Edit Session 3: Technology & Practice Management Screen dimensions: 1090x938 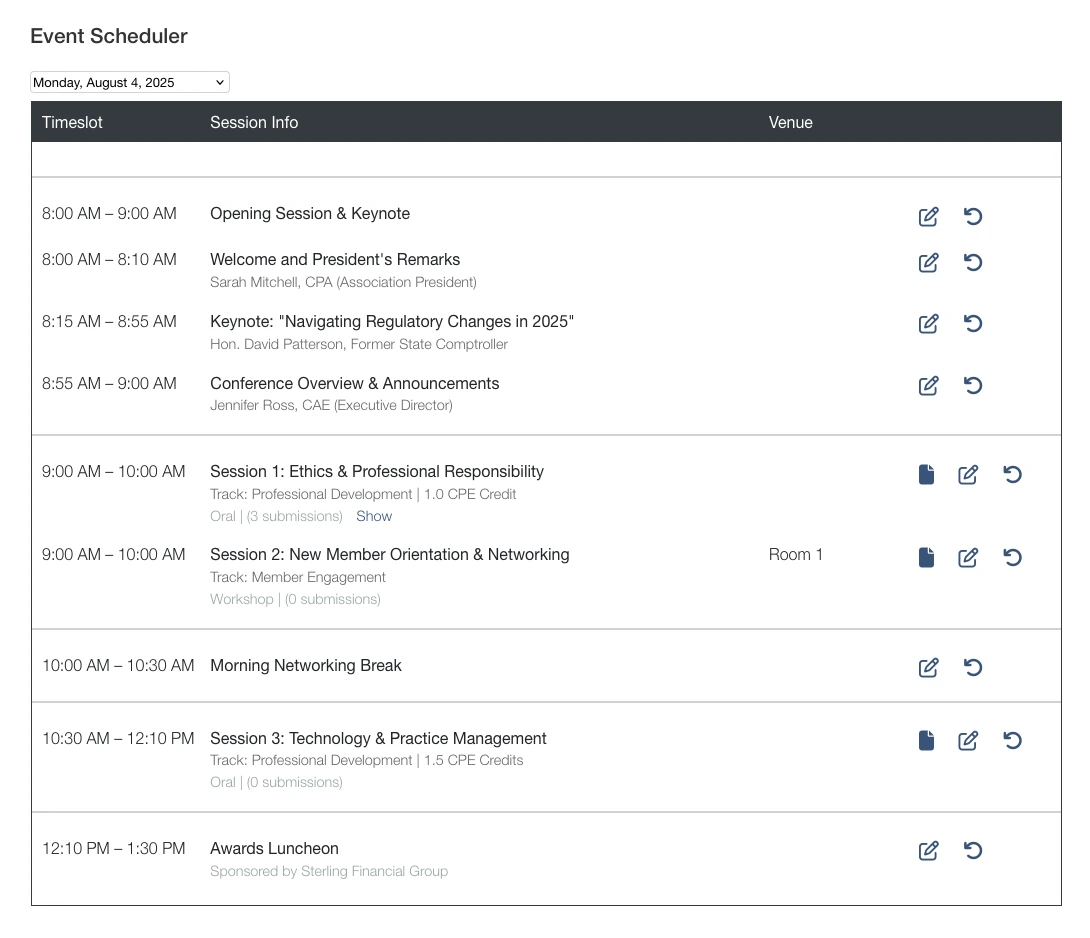(x=968, y=740)
